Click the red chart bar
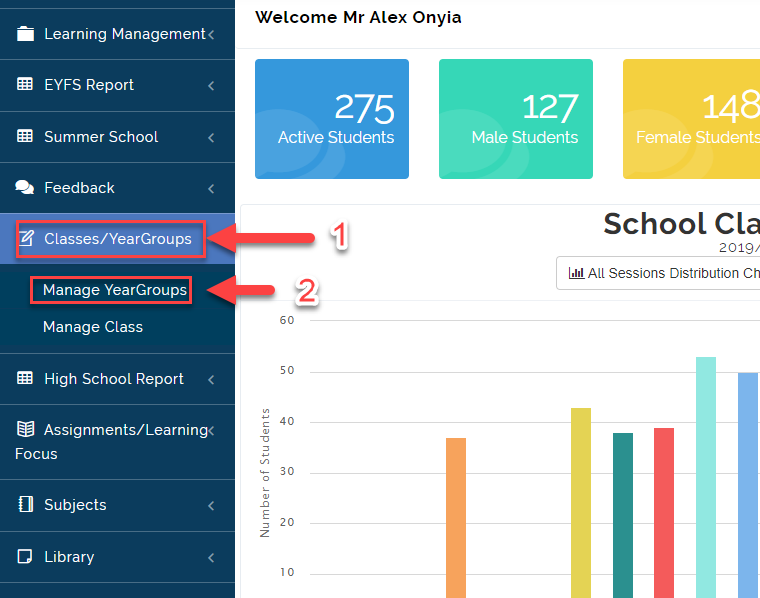This screenshot has width=760, height=598. coord(664,513)
